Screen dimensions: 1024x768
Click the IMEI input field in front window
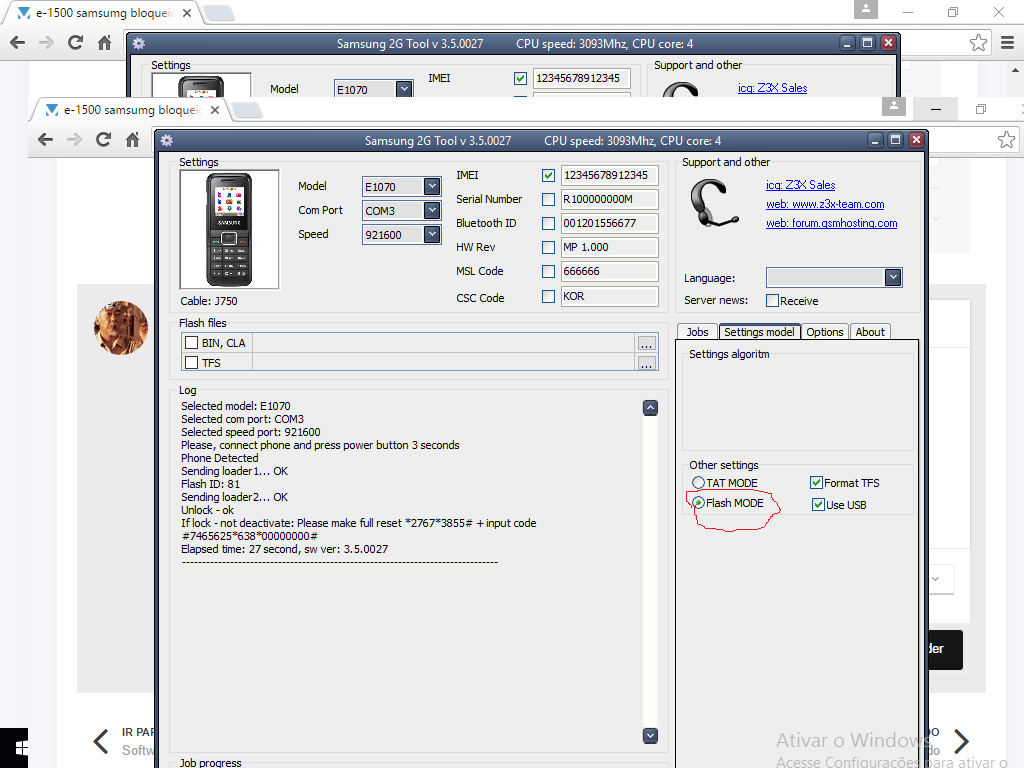609,176
